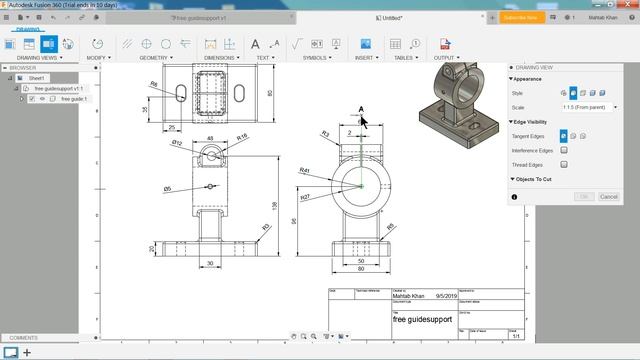Select the Dimension tool

pyautogui.click(x=211, y=44)
